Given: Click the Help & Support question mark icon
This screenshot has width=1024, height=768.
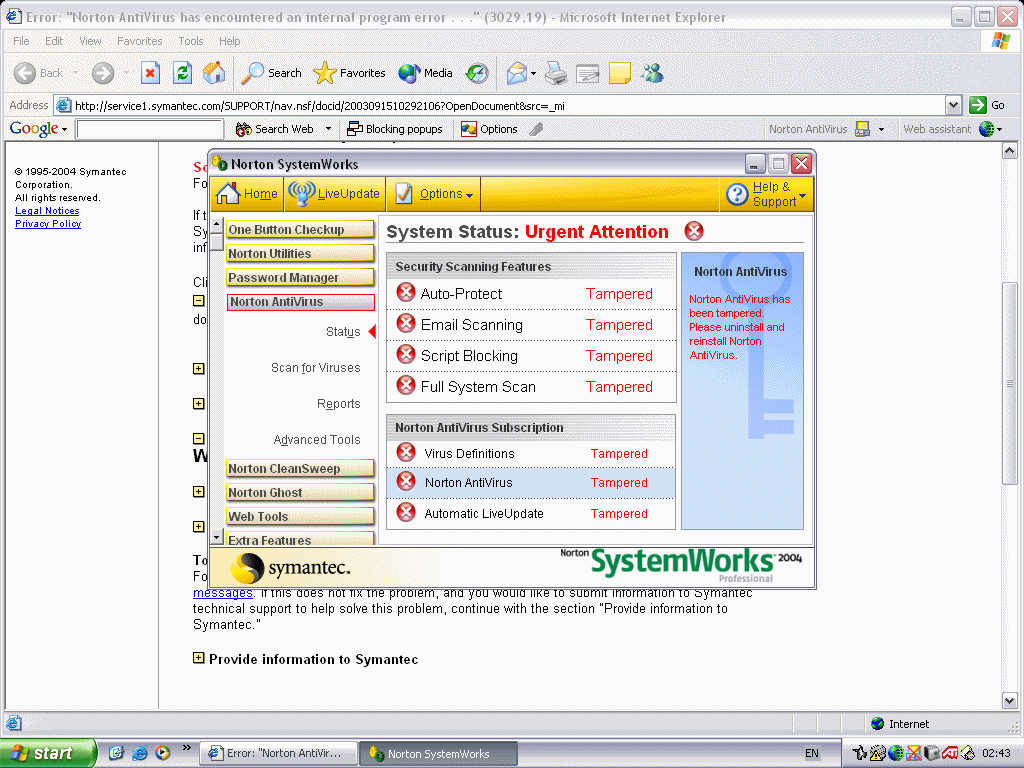Looking at the screenshot, I should pyautogui.click(x=737, y=194).
